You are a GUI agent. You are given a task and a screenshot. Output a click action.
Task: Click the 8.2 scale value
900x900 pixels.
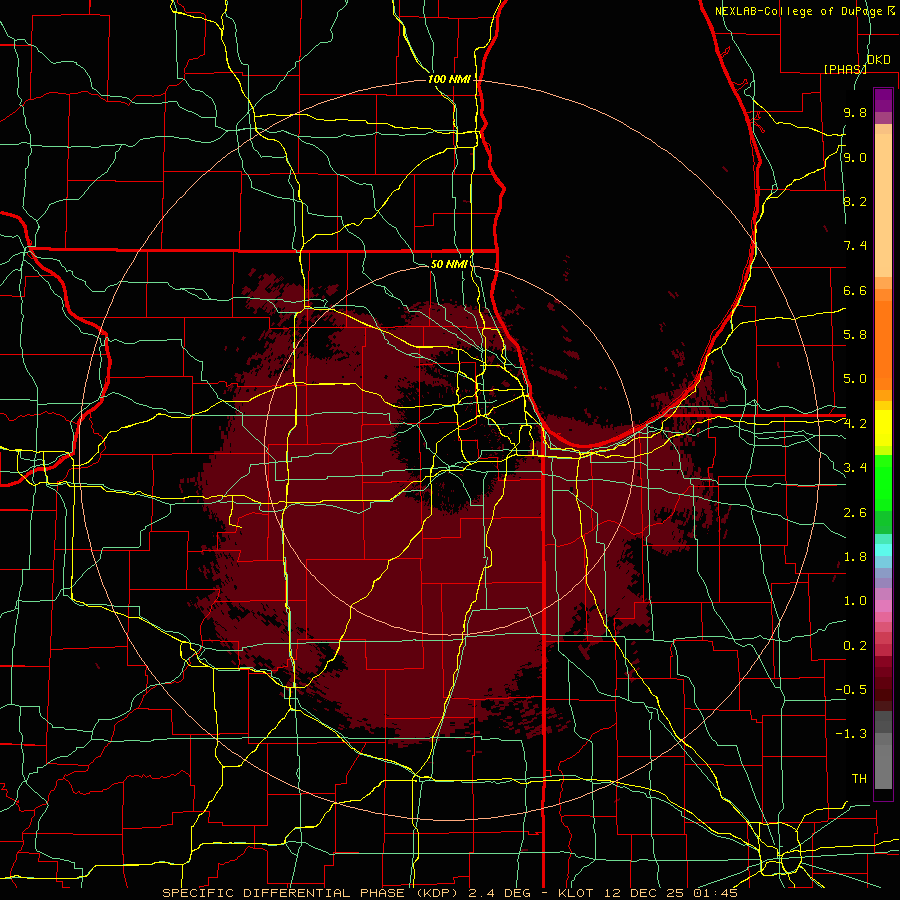tap(855, 201)
